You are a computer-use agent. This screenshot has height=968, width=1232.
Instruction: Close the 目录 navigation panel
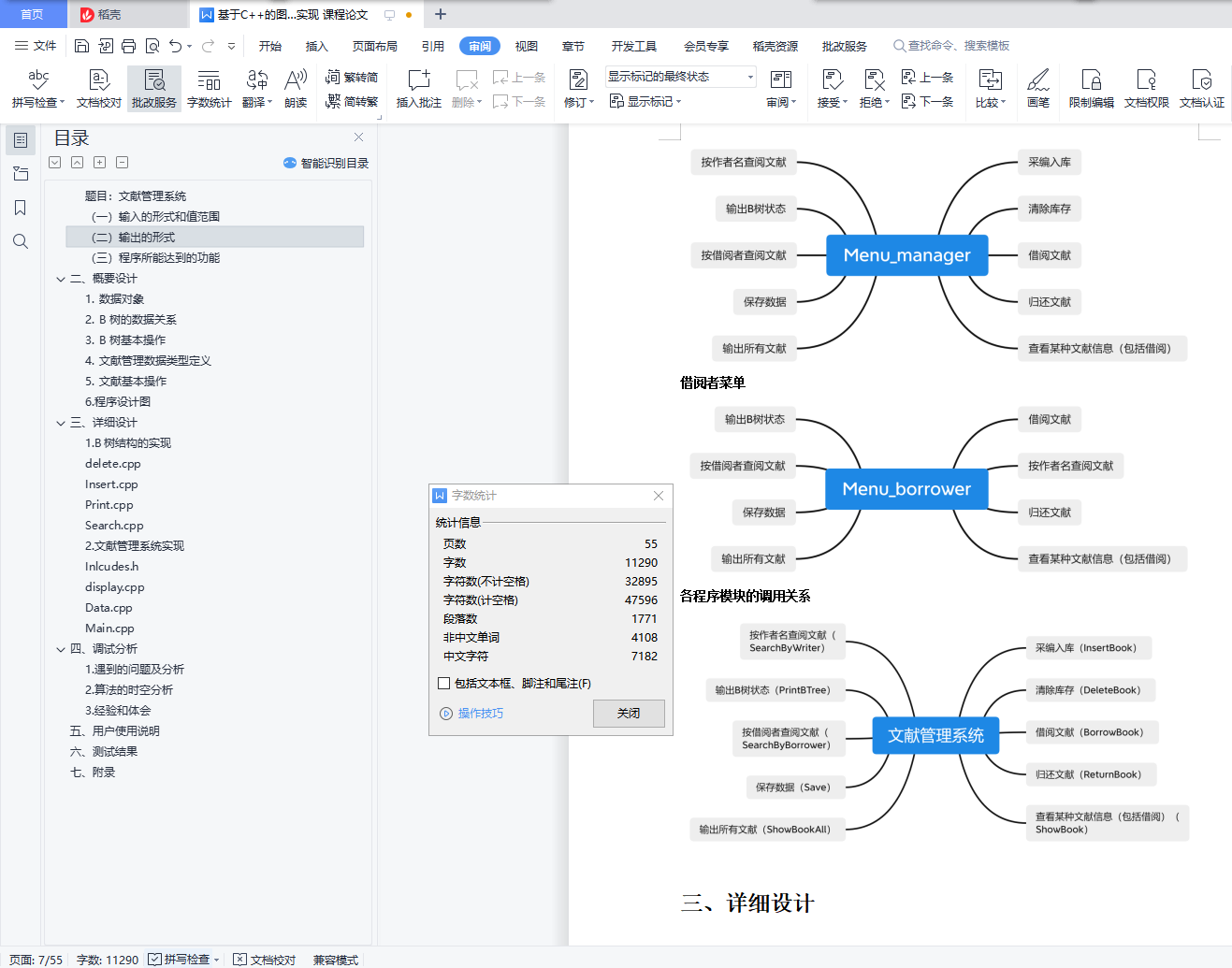coord(358,137)
